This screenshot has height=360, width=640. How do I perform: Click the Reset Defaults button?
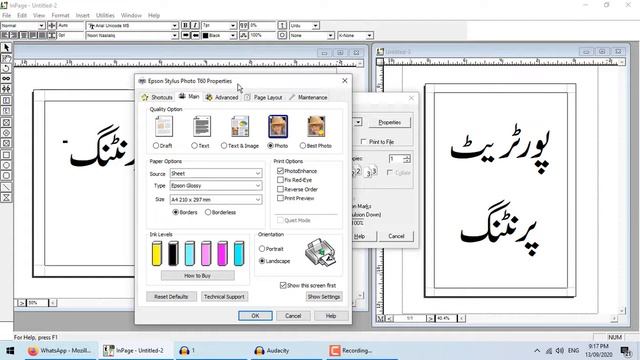pos(171,297)
